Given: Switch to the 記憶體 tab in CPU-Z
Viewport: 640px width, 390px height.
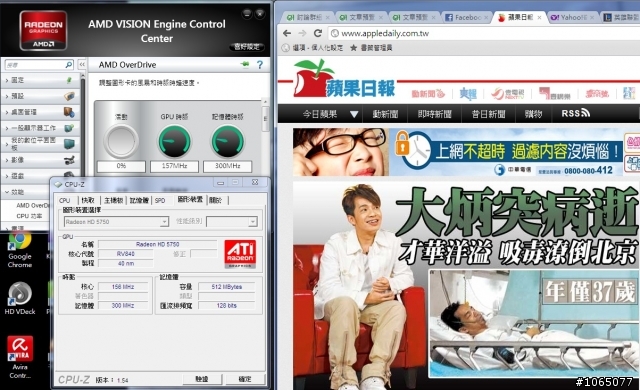Looking at the screenshot, I should pyautogui.click(x=139, y=200).
